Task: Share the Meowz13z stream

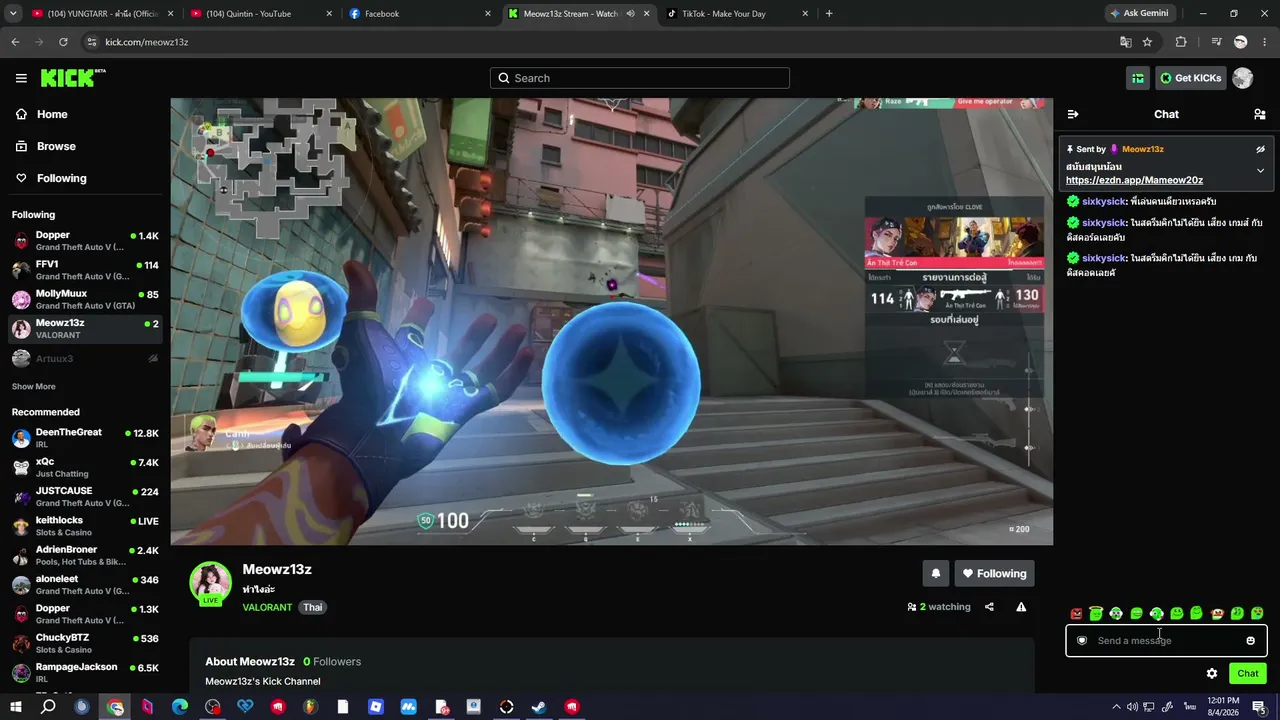Action: (989, 607)
